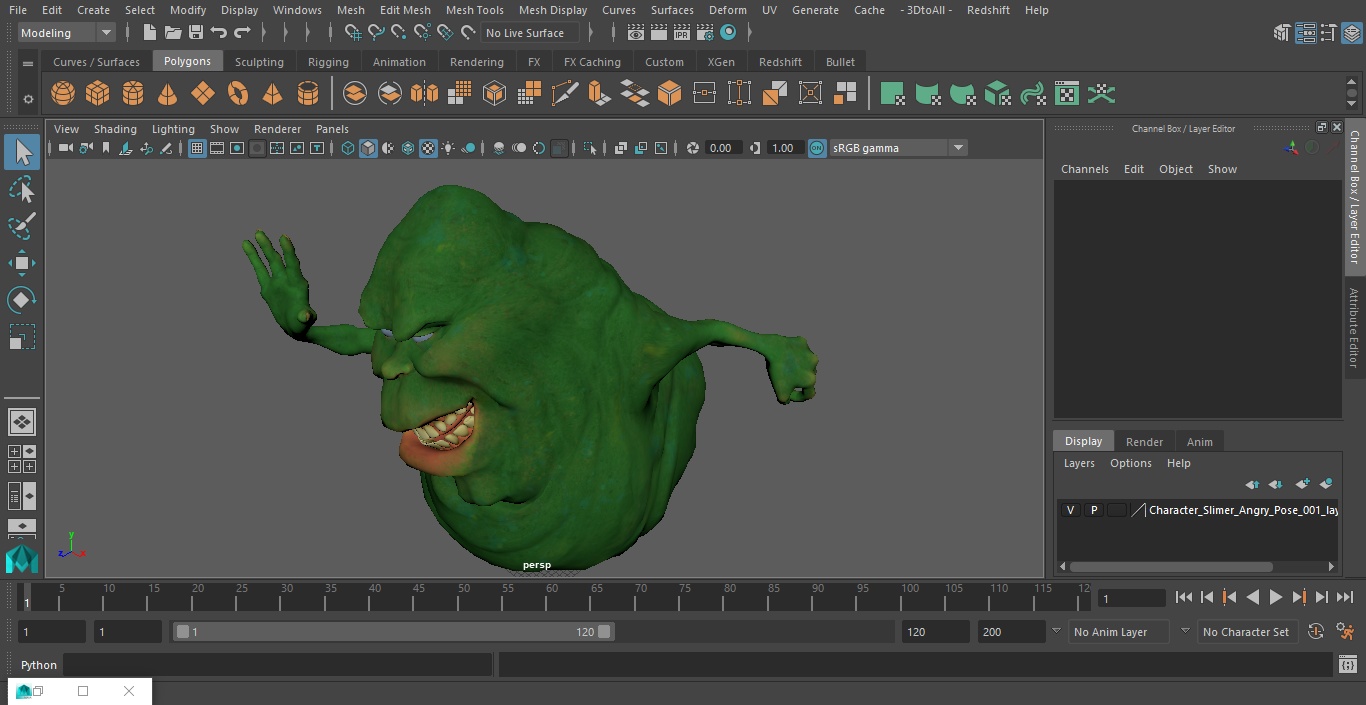
Task: Click the polygon torus shelf icon
Action: click(x=238, y=94)
